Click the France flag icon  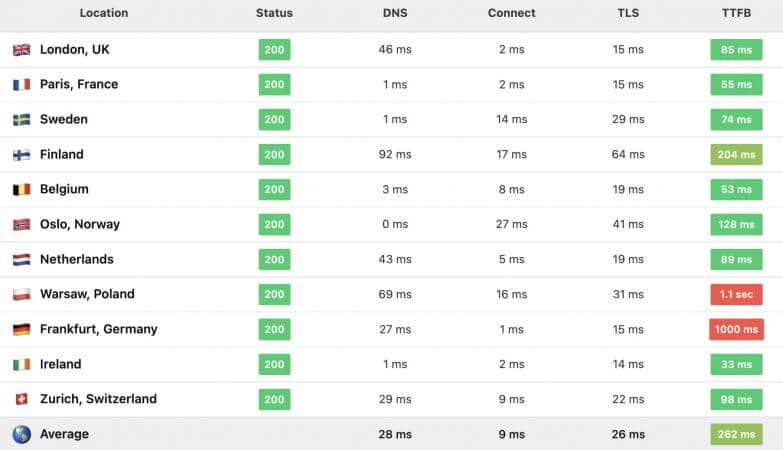coord(21,84)
